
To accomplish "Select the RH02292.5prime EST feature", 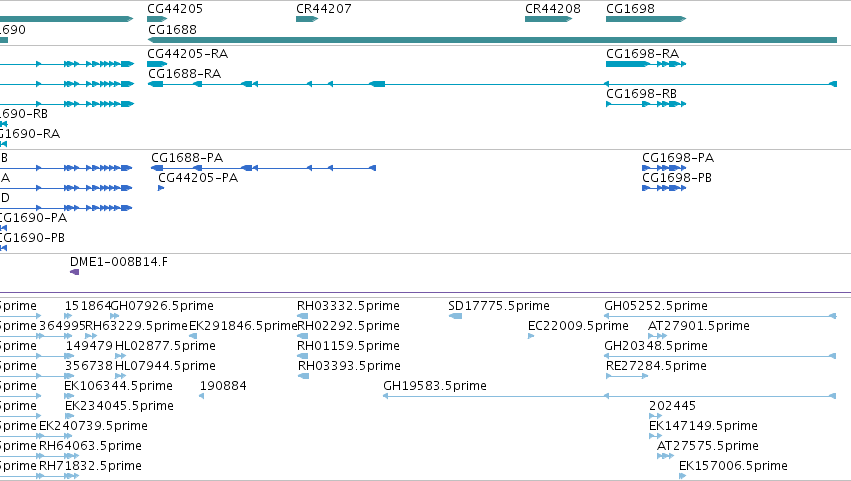I will (303, 336).
